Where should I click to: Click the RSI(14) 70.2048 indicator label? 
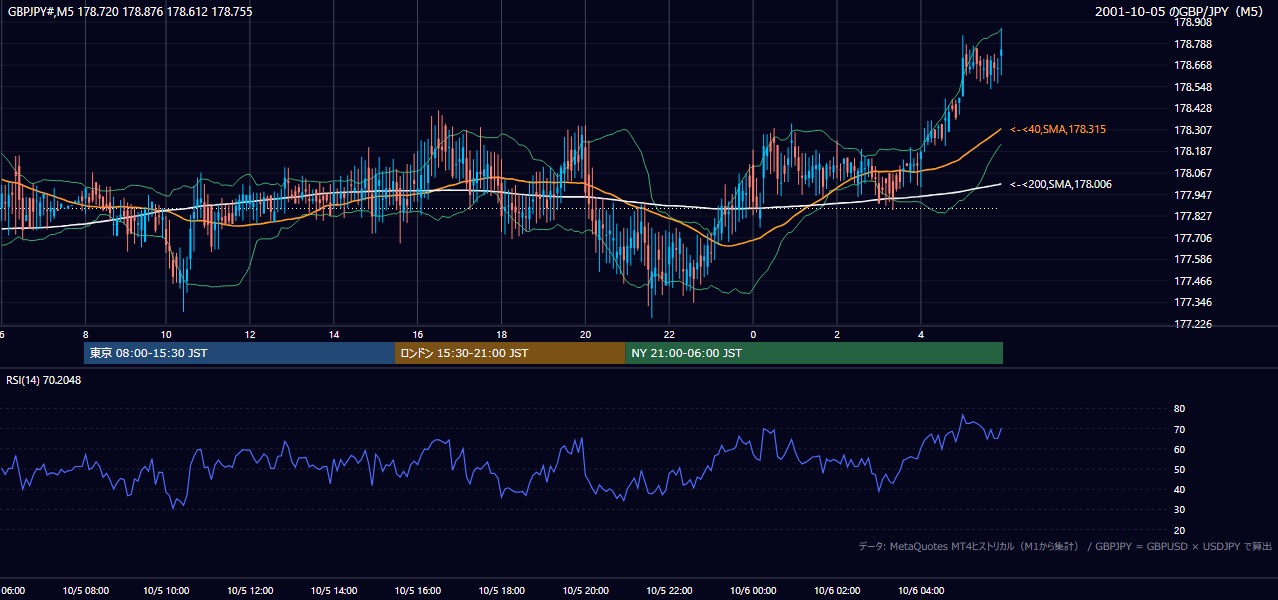point(43,380)
